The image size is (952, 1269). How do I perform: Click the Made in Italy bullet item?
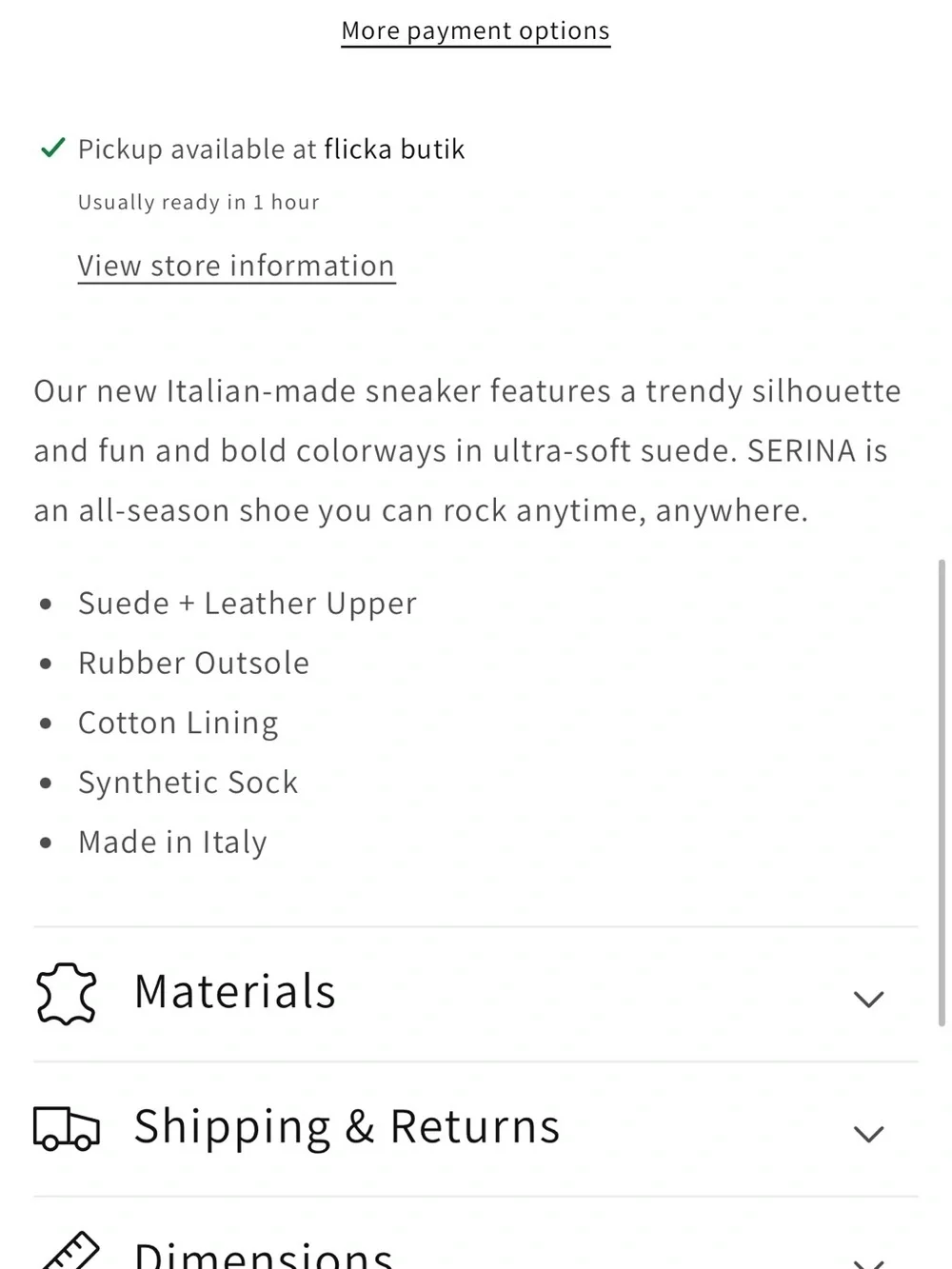click(x=172, y=843)
